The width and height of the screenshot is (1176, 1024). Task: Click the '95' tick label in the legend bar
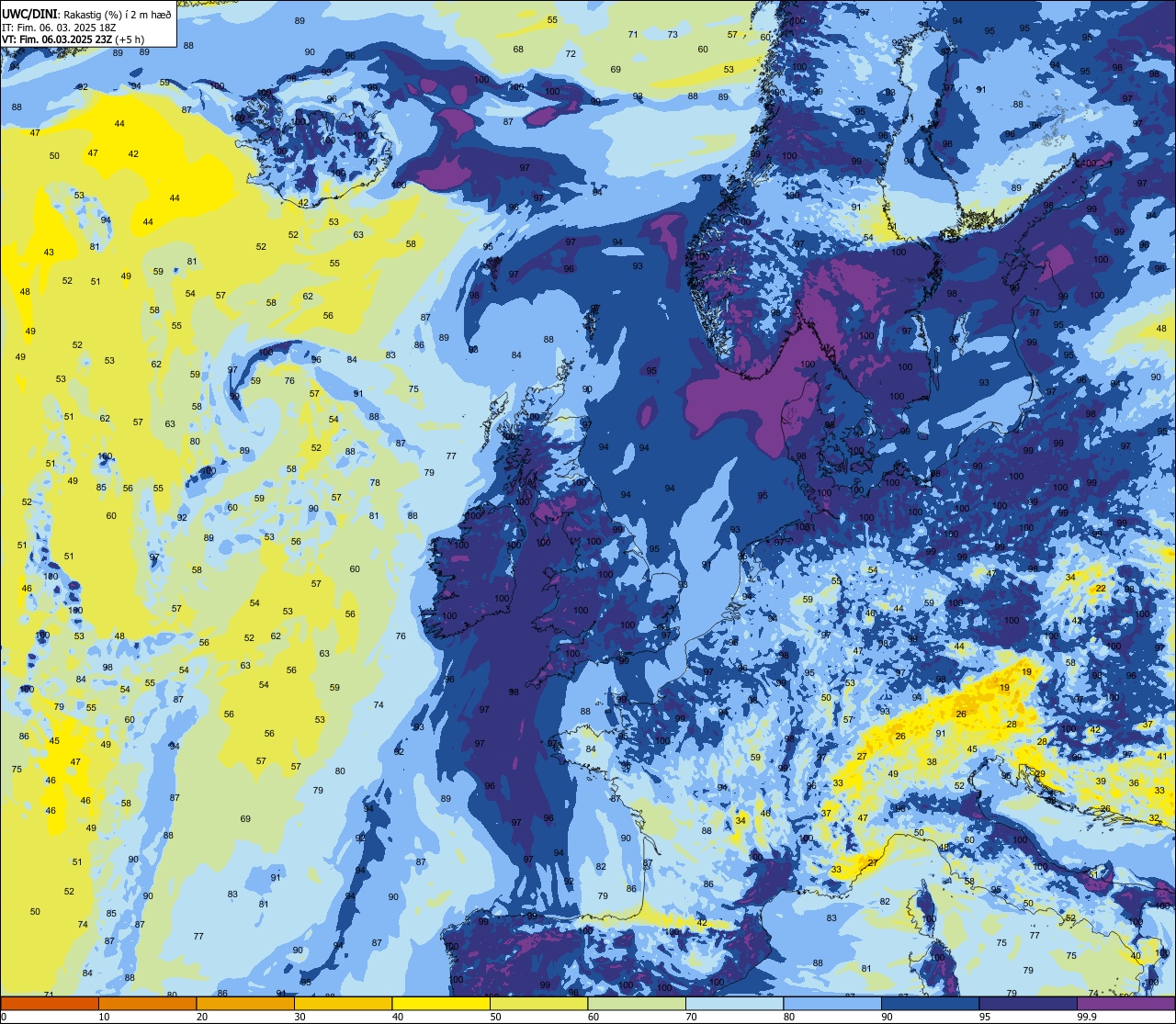[x=985, y=1017]
